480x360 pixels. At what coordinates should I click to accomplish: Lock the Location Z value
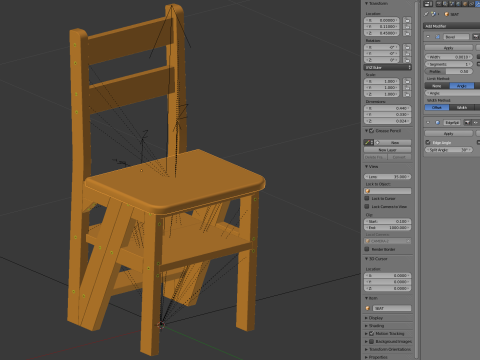407,33
